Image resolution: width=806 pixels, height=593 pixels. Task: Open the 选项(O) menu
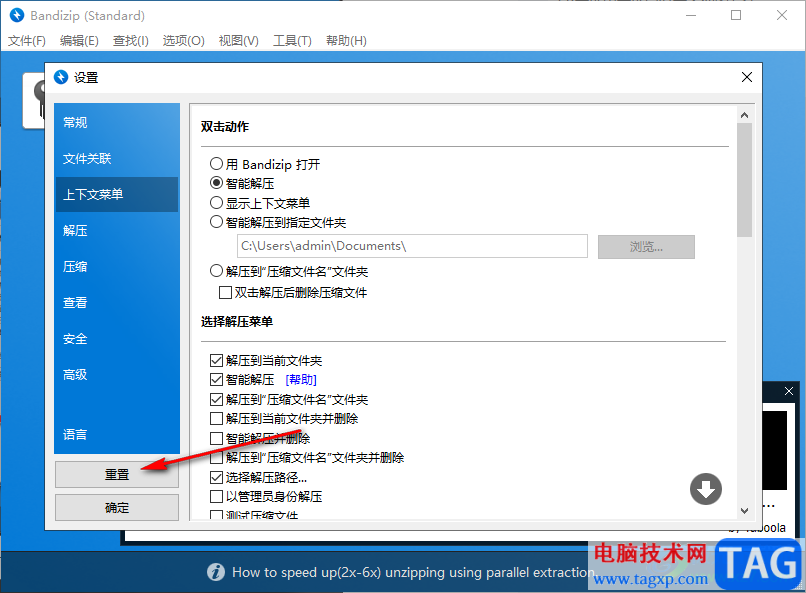coord(184,41)
